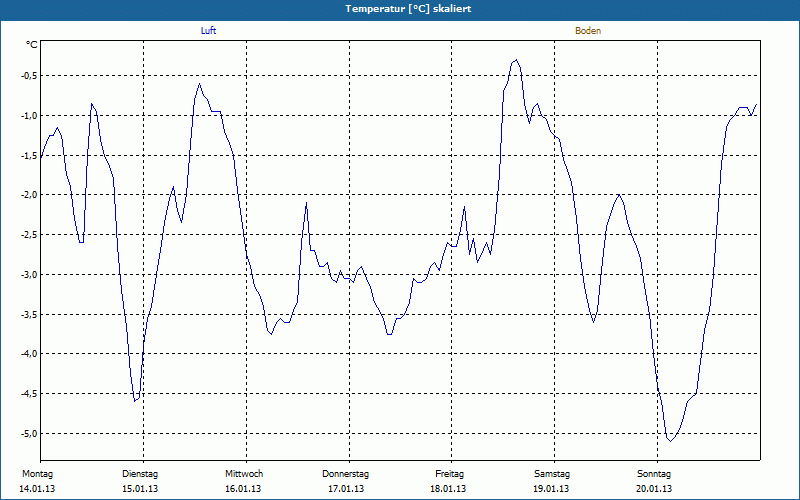
Task: Click the -5,0 axis value
Action: click(29, 433)
